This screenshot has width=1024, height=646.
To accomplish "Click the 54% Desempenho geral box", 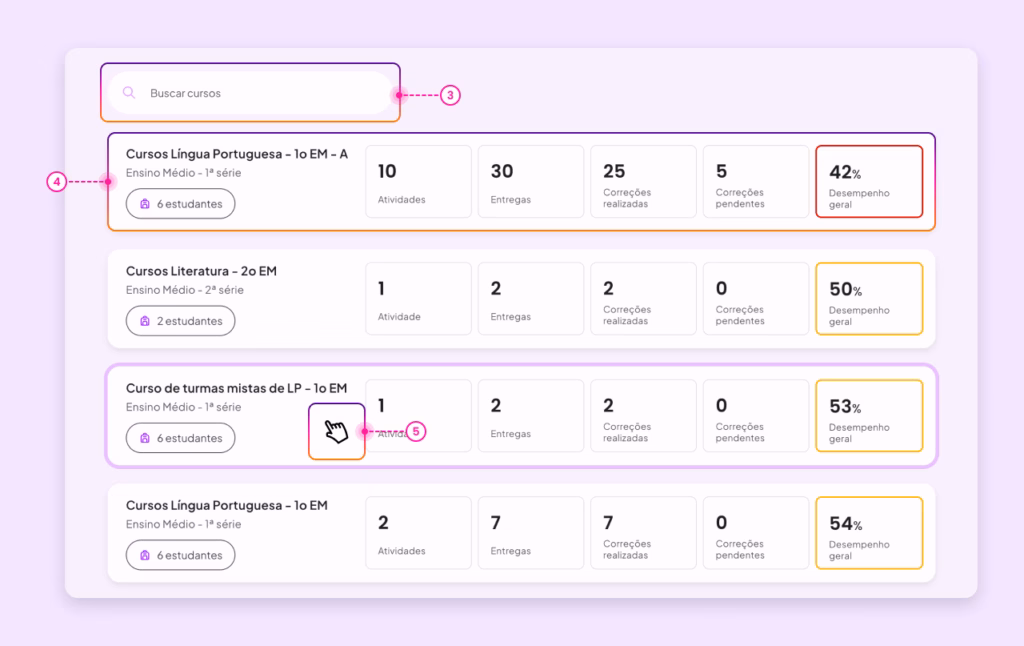I will (x=869, y=533).
